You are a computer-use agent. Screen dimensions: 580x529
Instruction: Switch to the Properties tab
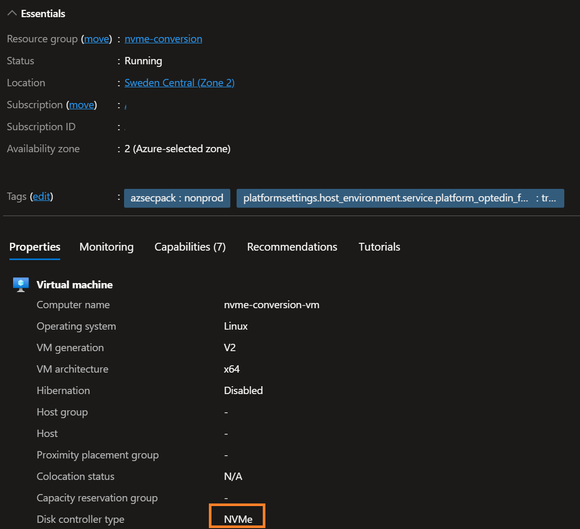(35, 247)
